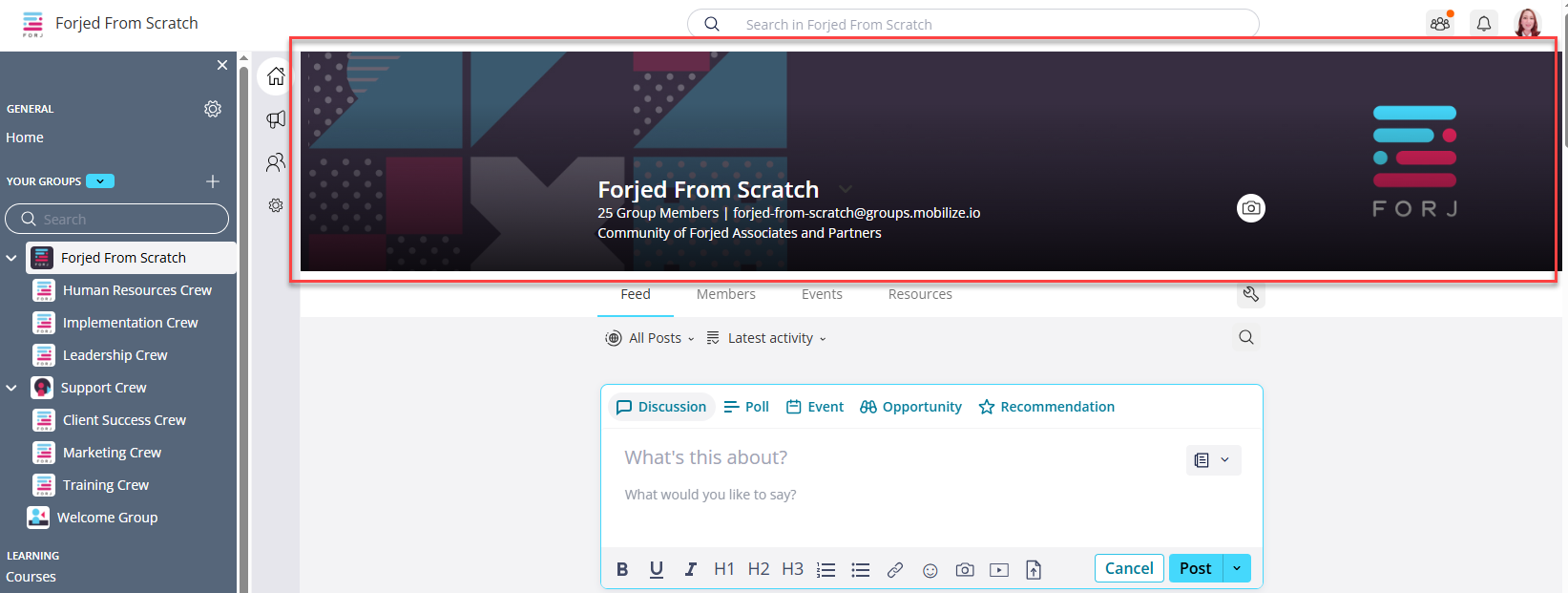Open the post template dropdown
Viewport: 1568px width, 593px height.
(1214, 460)
